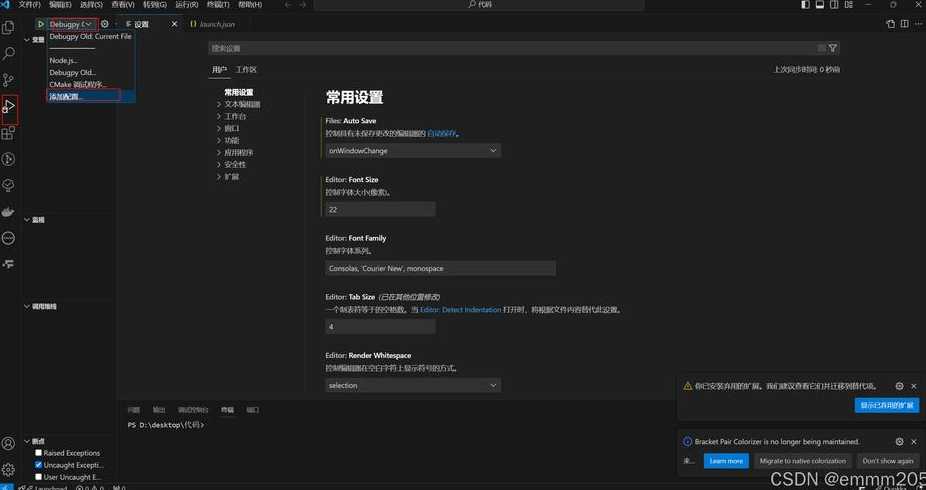Collapse the 断点 breakpoints section
926x490 pixels.
coord(34,441)
